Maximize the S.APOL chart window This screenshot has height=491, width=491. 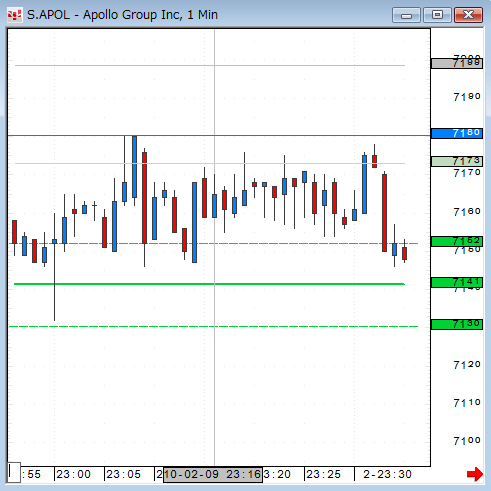[x=437, y=15]
